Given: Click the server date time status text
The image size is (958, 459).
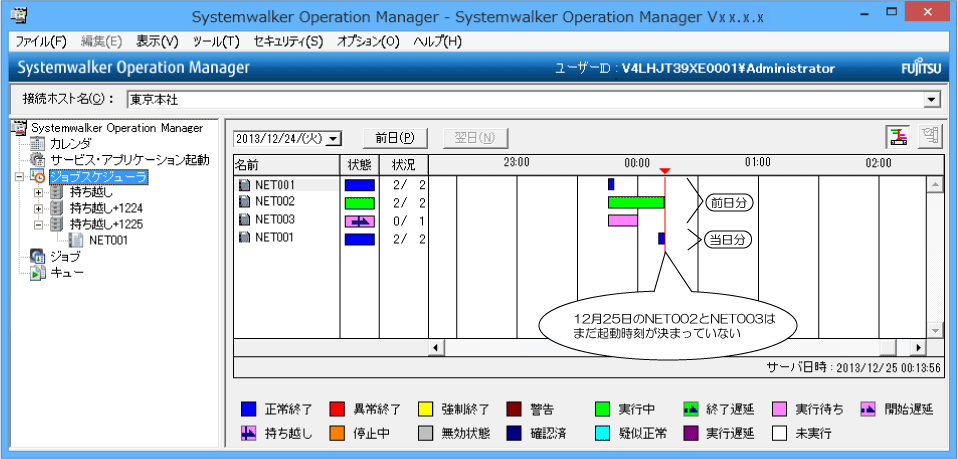Looking at the screenshot, I should (854, 368).
